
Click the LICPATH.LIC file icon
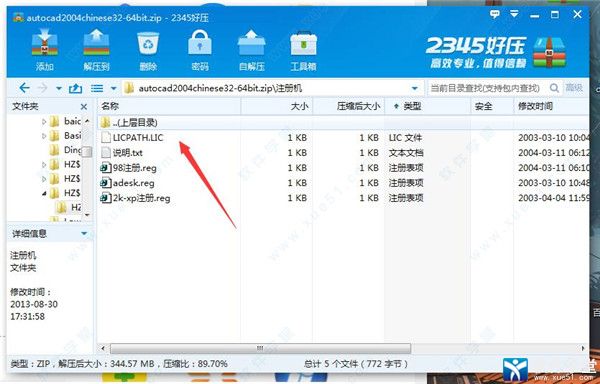pyautogui.click(x=105, y=138)
